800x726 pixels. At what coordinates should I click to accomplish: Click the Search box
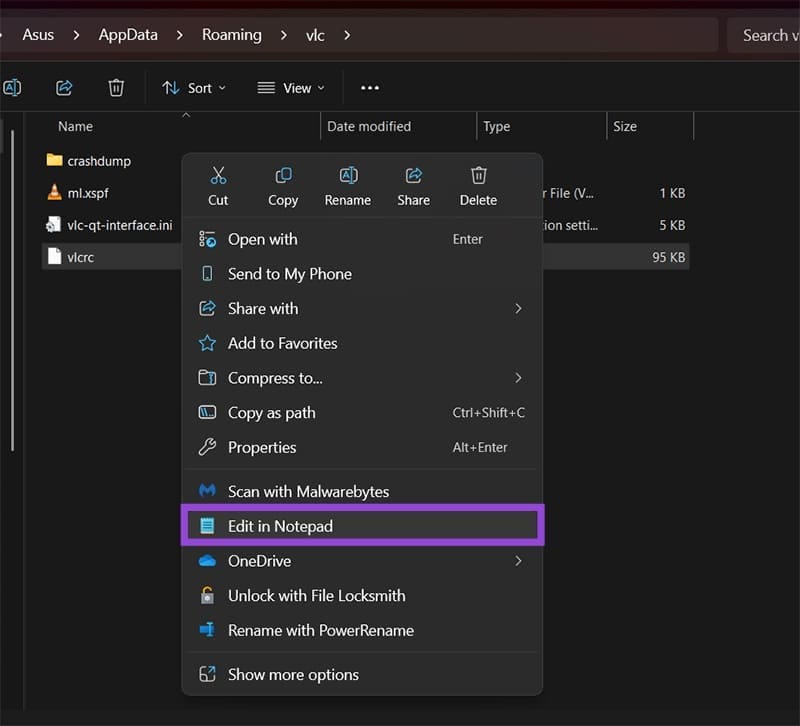pyautogui.click(x=764, y=35)
